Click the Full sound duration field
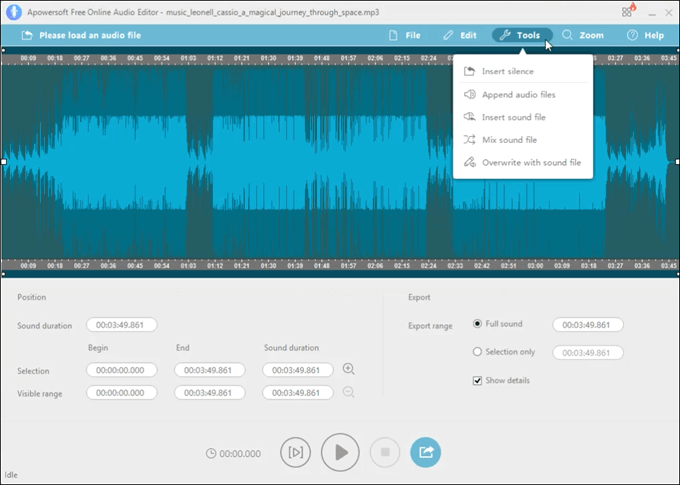The image size is (680, 486). point(588,325)
